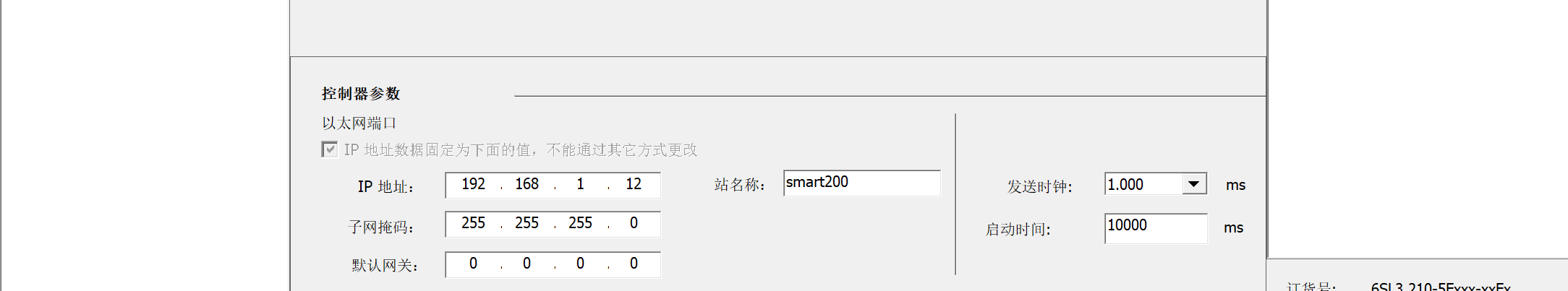Screen dimensions: 1568x291
Task: Click the second 子网掩码 octet
Action: (527, 224)
